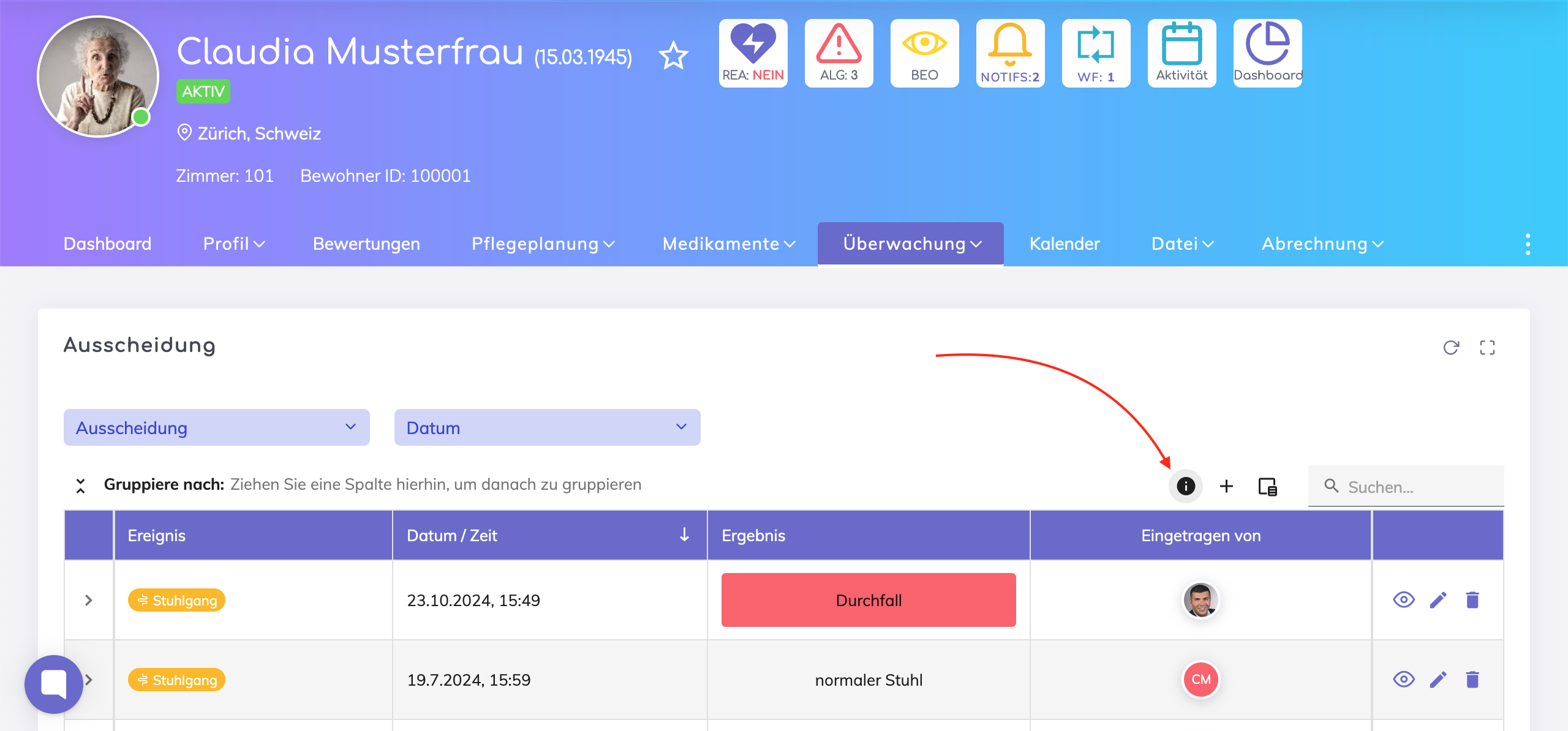
Task: Edit the 19.7.2024 Stuhlgang entry
Action: point(1438,680)
